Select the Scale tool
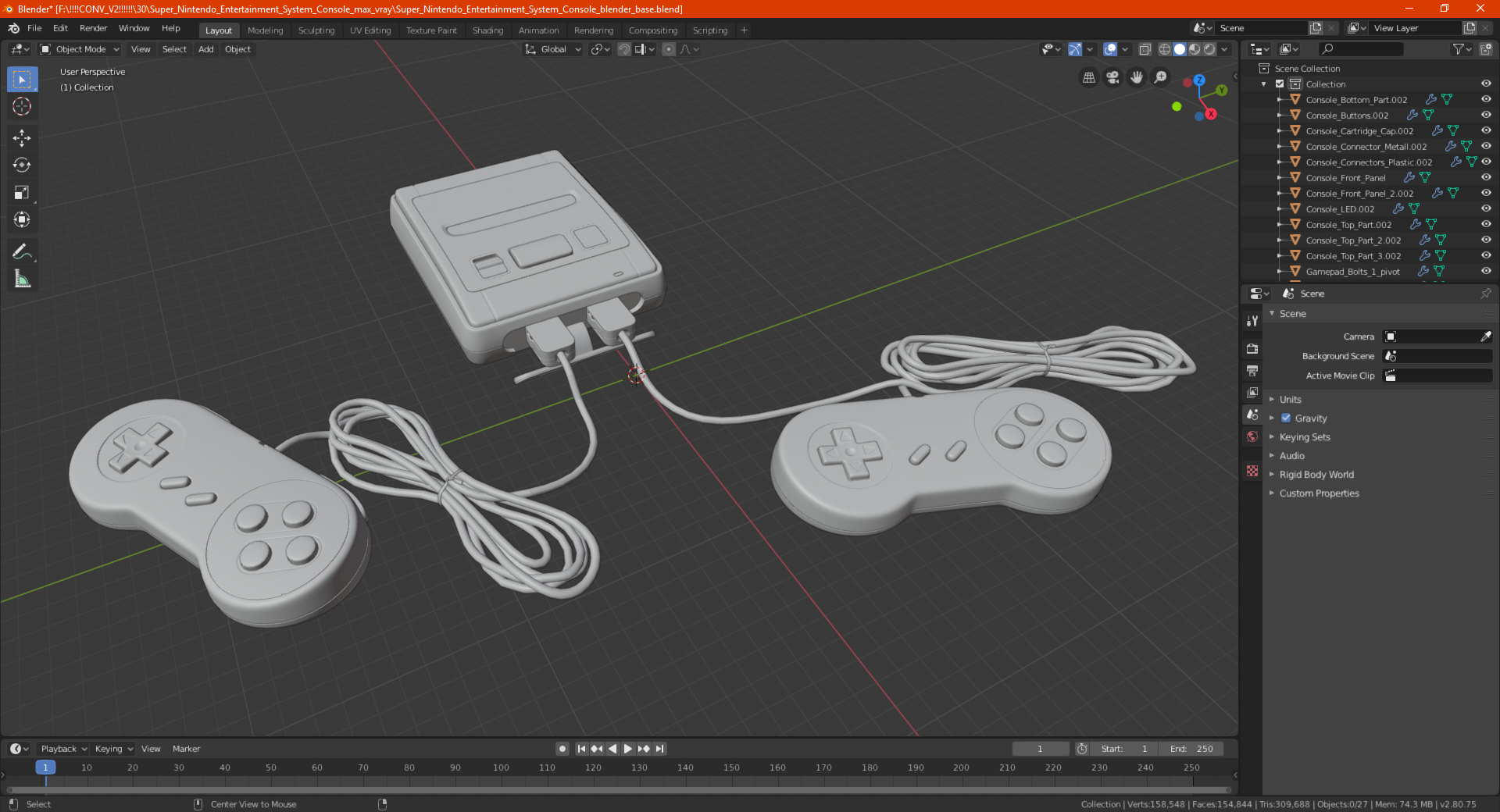Screen dimensions: 1500x812 (x=22, y=193)
